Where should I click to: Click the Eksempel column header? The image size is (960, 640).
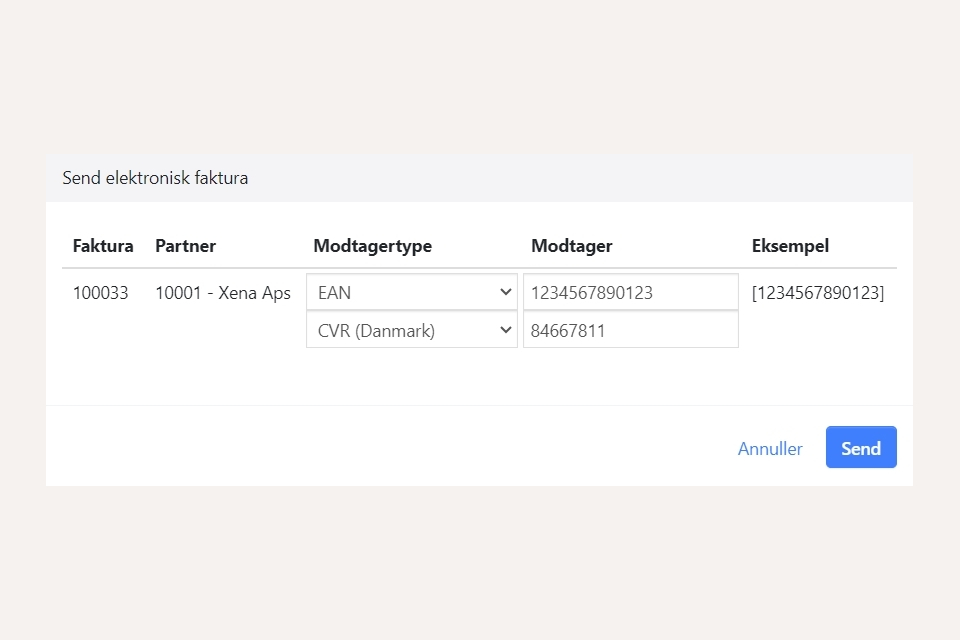[x=790, y=246]
